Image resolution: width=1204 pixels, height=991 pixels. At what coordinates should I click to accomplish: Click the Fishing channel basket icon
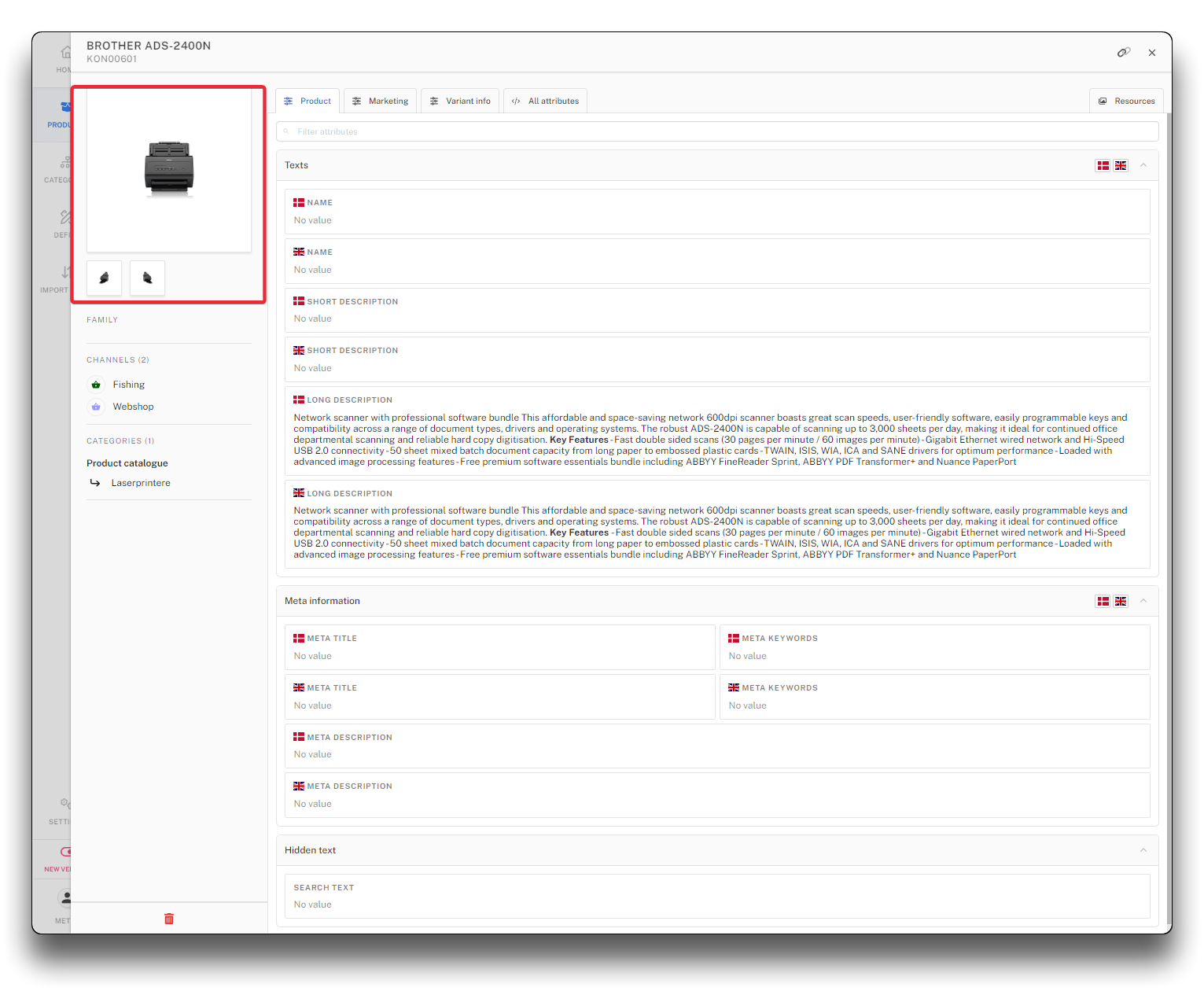tap(96, 385)
